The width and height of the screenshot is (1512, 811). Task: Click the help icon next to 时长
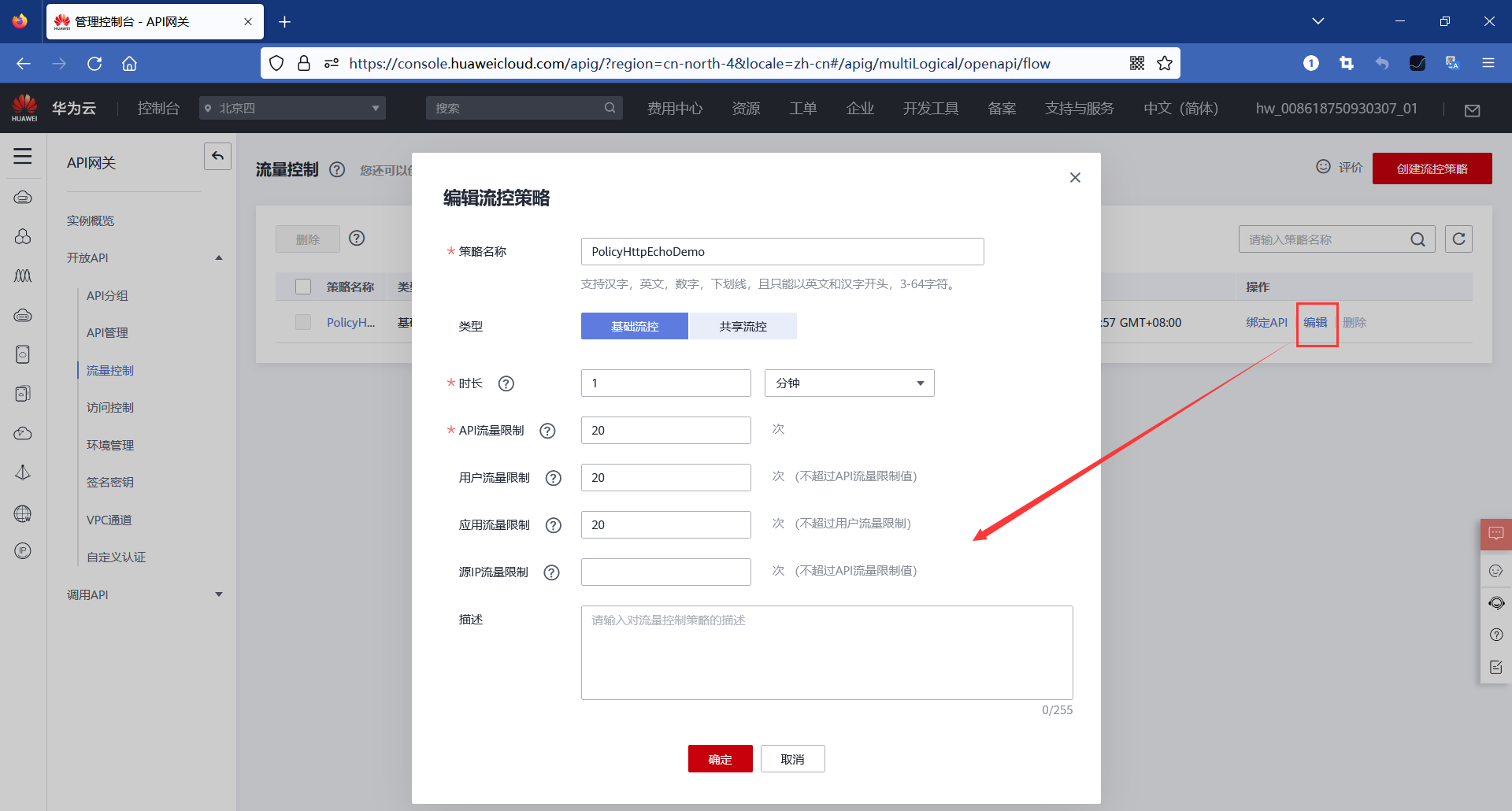pyautogui.click(x=506, y=383)
